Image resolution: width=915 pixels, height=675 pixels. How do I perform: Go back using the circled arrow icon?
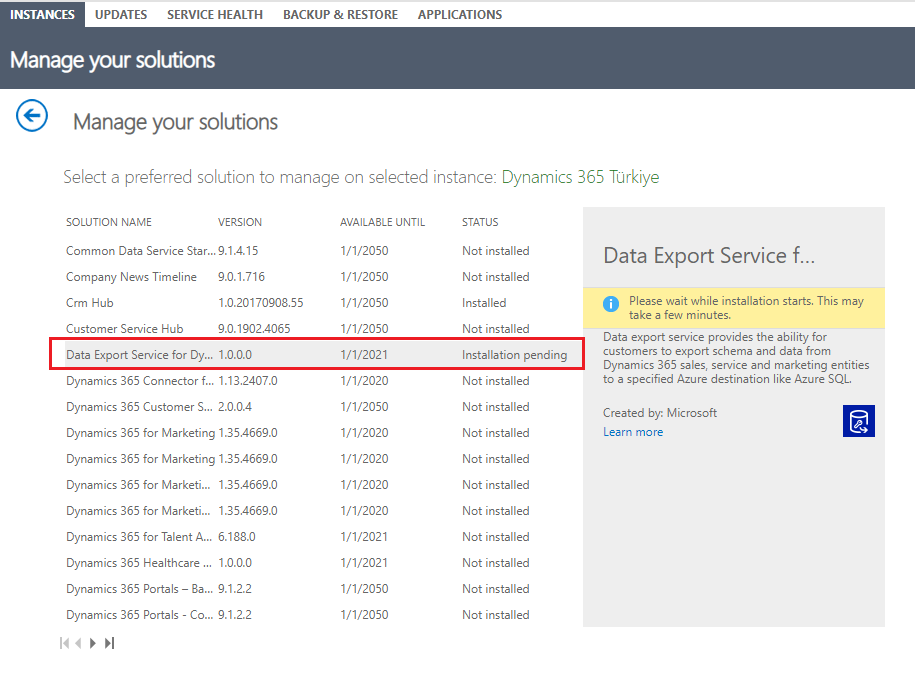coord(32,116)
